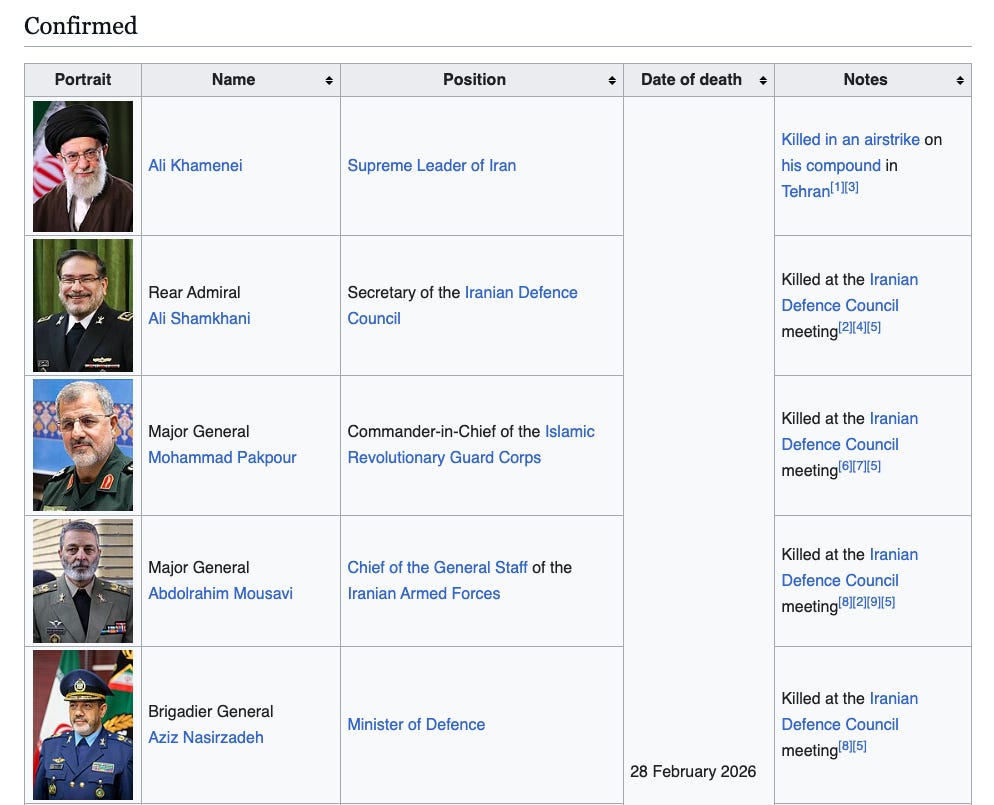This screenshot has height=805, width=994.
Task: Open Abdolrahim Mousavi's portrait image
Action: tap(83, 581)
